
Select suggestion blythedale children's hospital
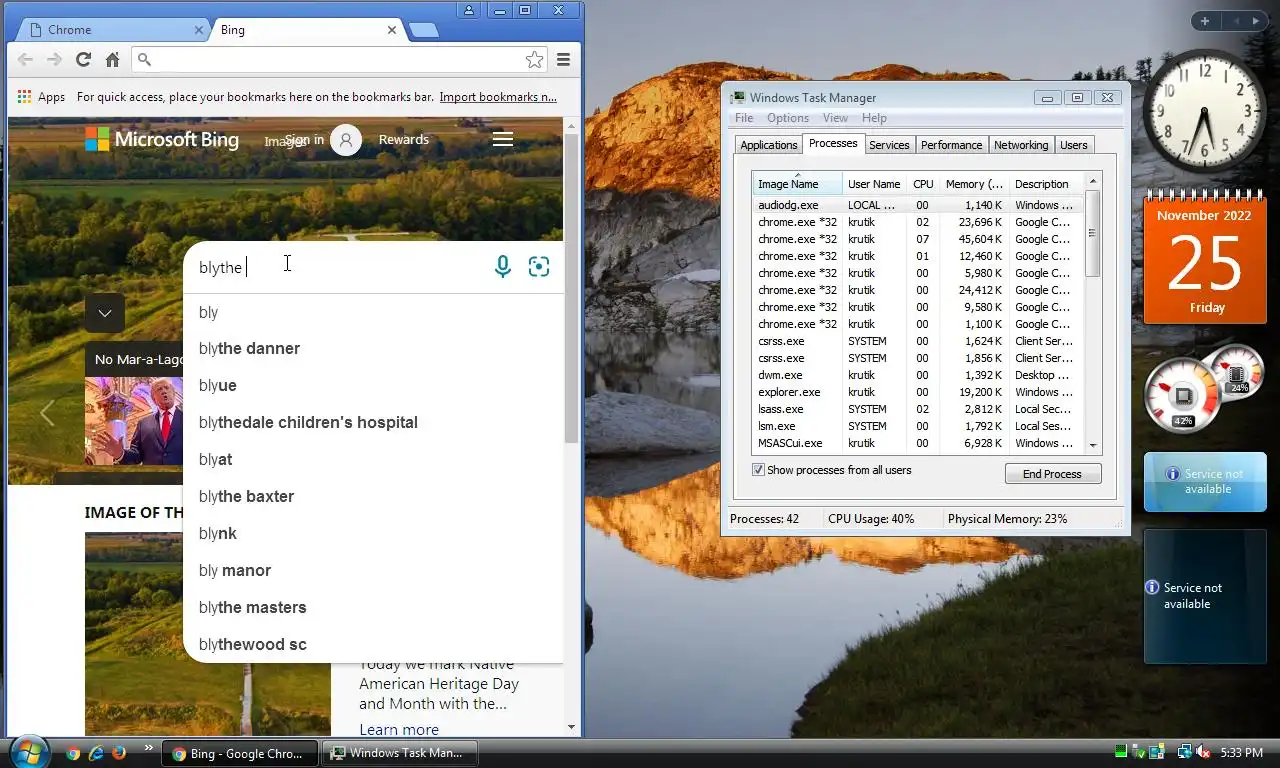(373, 423)
